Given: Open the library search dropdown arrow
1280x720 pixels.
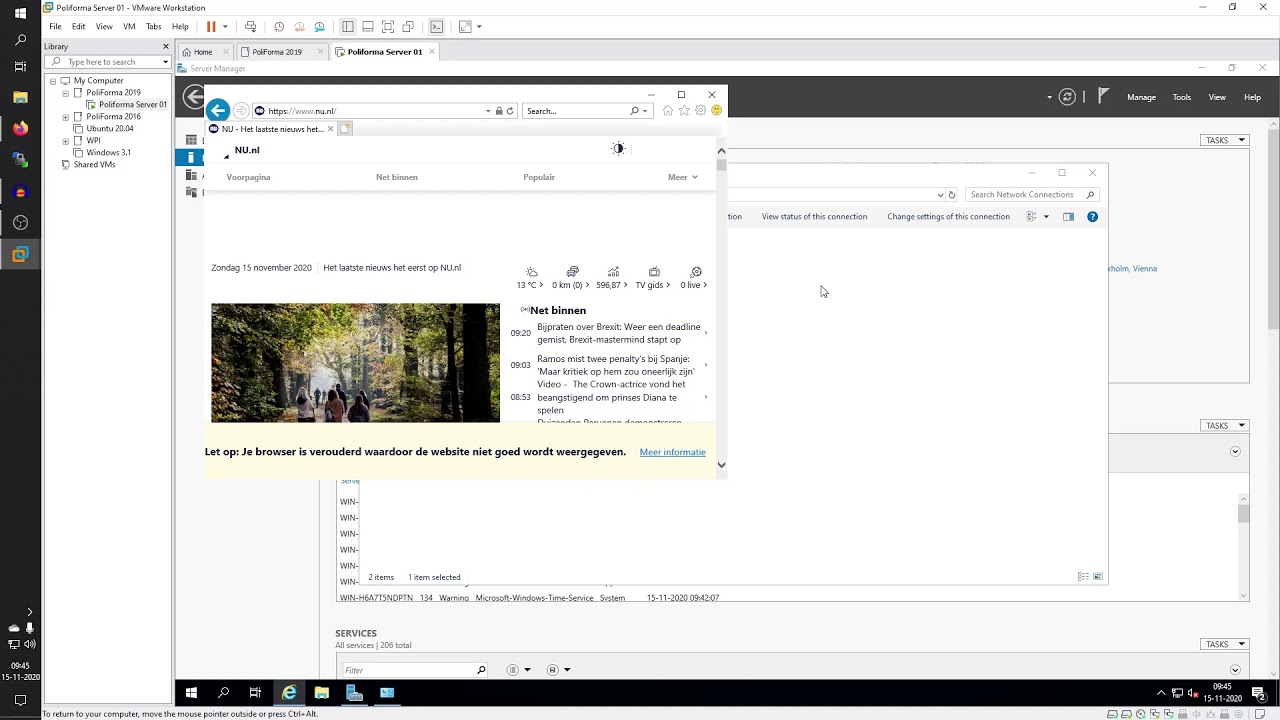Looking at the screenshot, I should (165, 62).
